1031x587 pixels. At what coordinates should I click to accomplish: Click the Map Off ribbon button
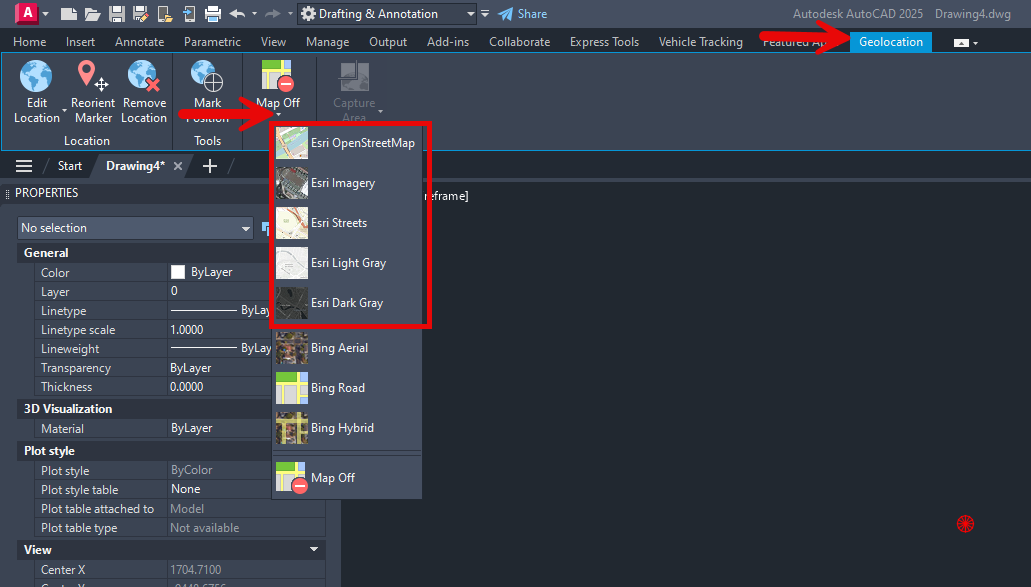277,84
